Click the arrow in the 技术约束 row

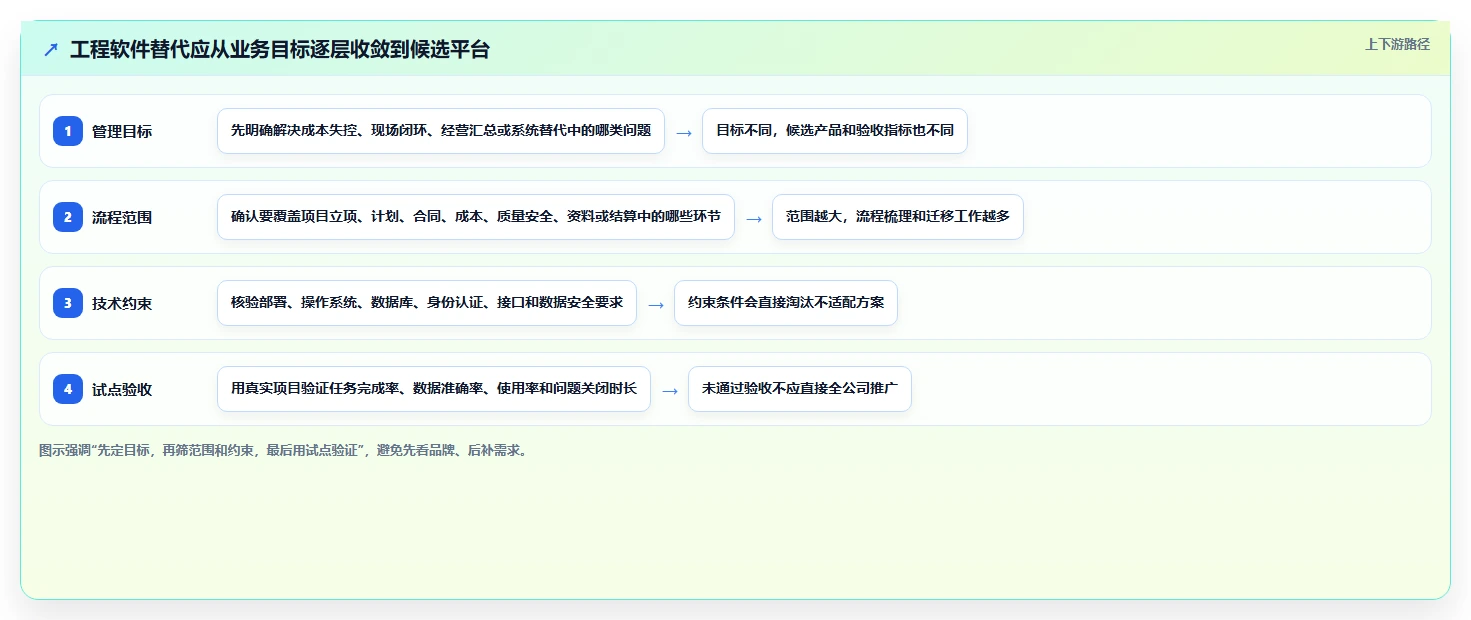(656, 304)
